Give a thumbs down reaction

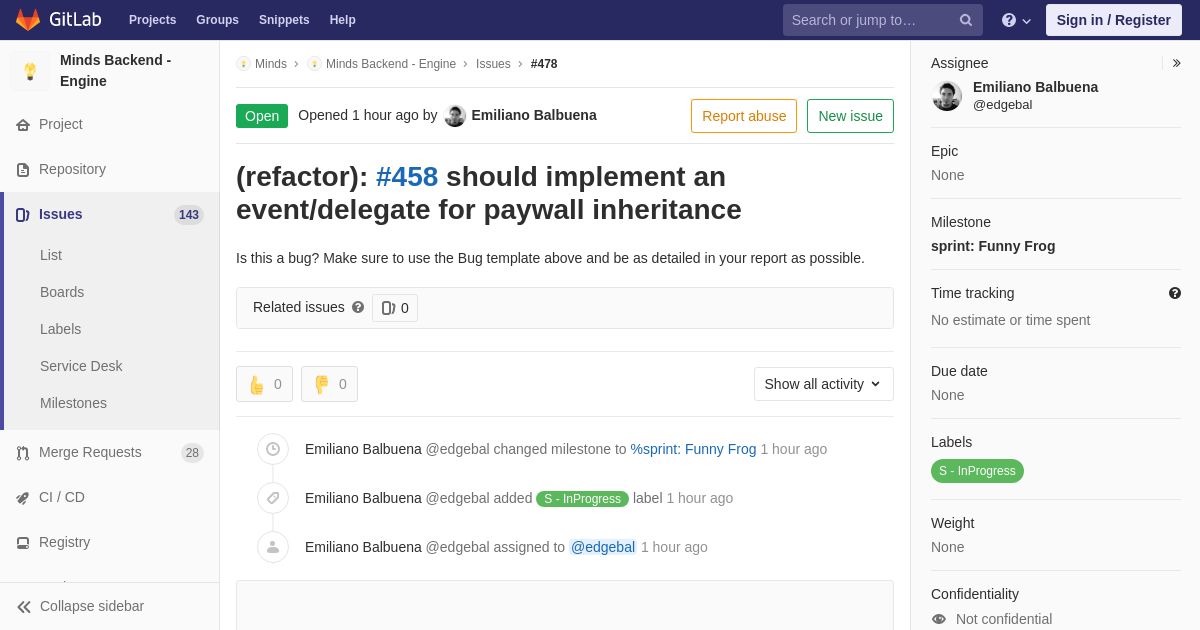(329, 384)
